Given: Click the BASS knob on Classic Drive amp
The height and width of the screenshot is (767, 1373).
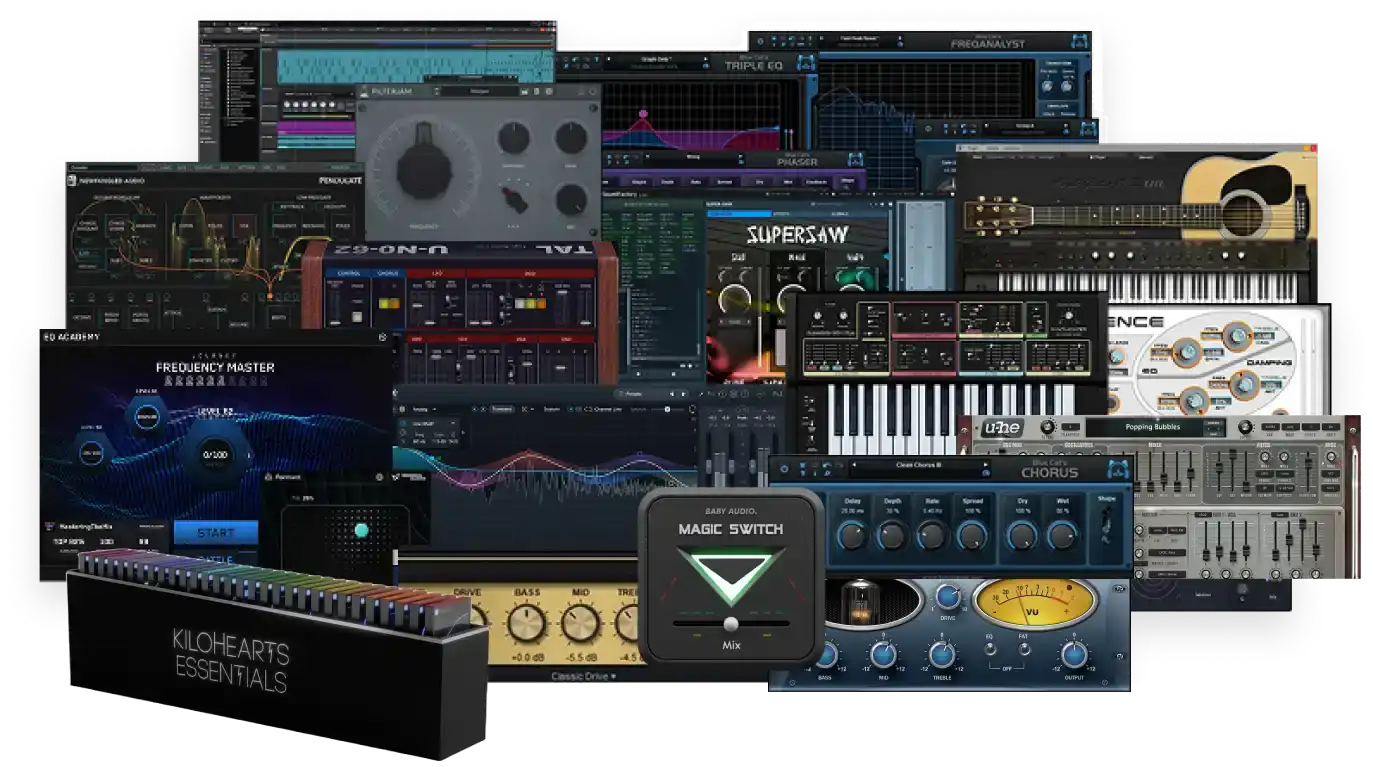Looking at the screenshot, I should [x=525, y=623].
